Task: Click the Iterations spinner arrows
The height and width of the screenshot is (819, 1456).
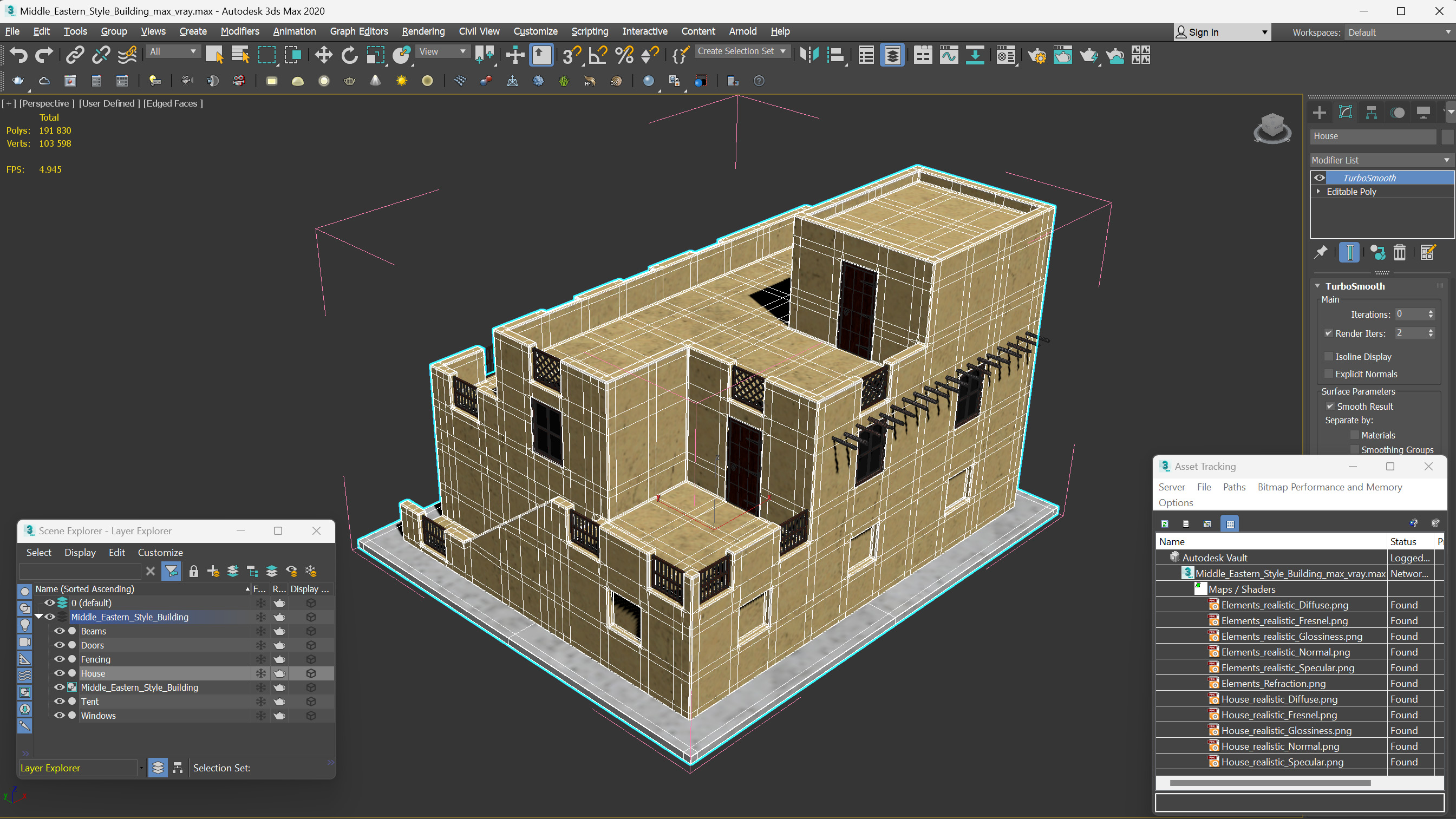Action: 1431,315
